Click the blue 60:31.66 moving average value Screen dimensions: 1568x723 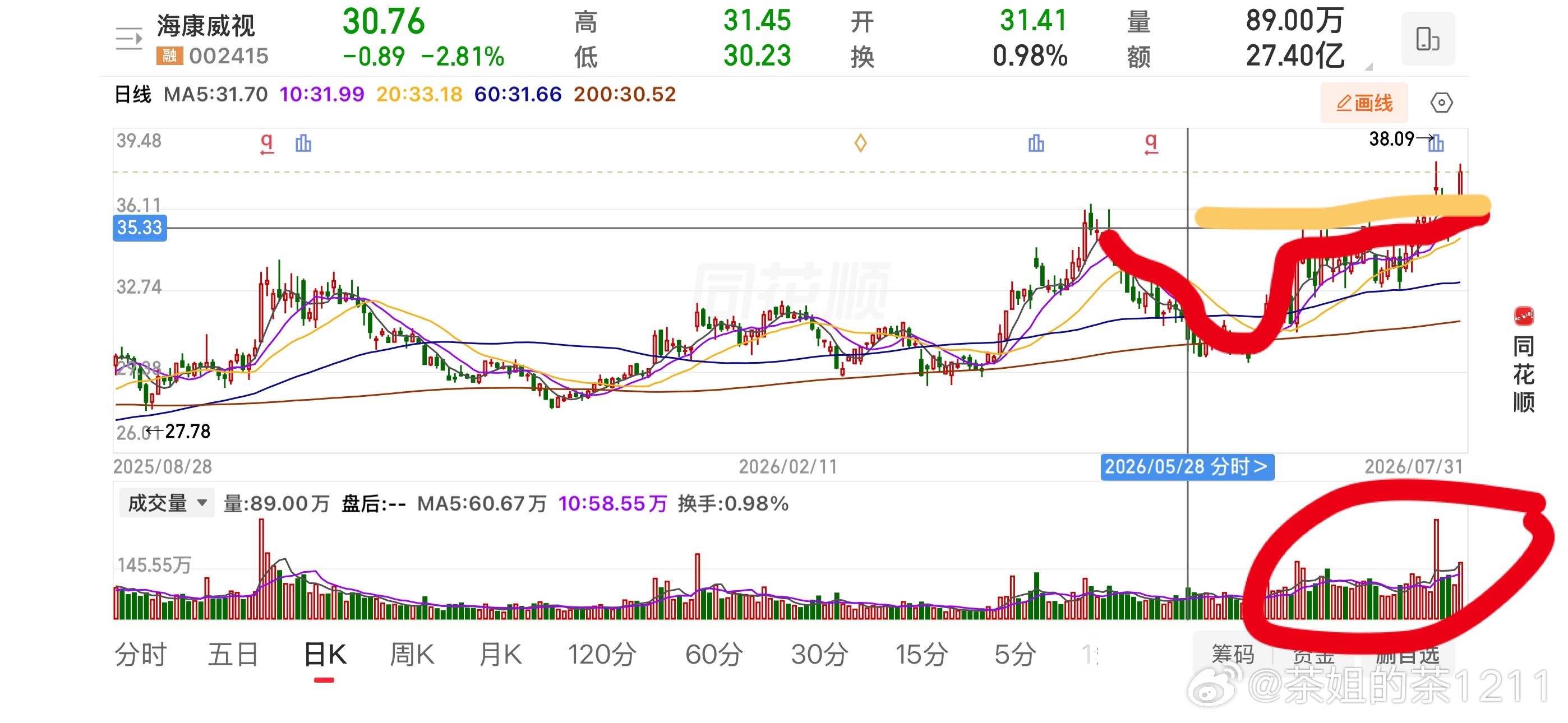pos(518,94)
